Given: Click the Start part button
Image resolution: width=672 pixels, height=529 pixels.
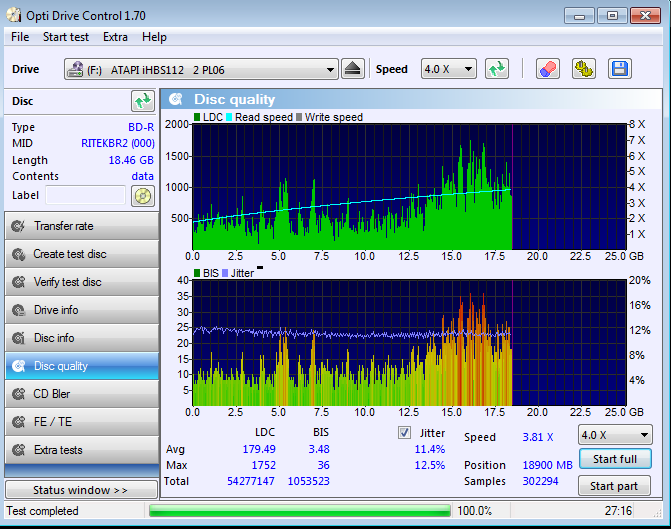Looking at the screenshot, I should tap(614, 486).
